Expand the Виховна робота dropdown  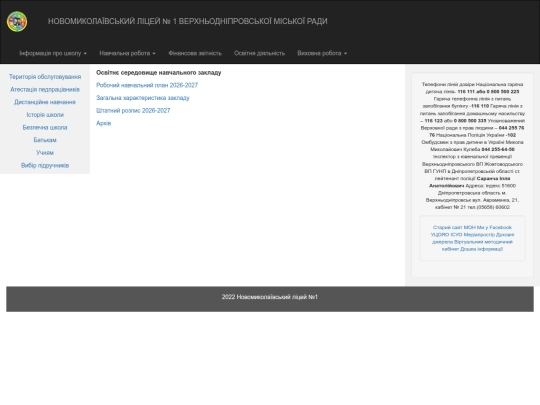tap(322, 53)
